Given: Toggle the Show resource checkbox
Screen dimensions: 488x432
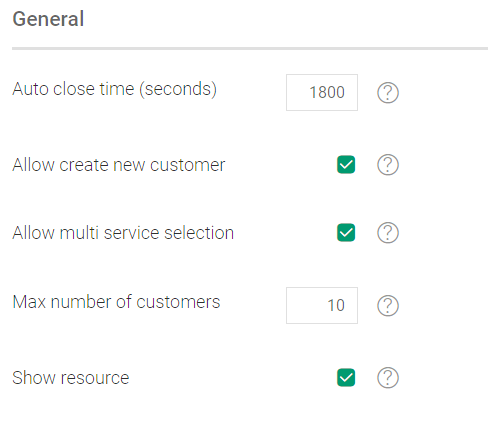Looking at the screenshot, I should [346, 378].
